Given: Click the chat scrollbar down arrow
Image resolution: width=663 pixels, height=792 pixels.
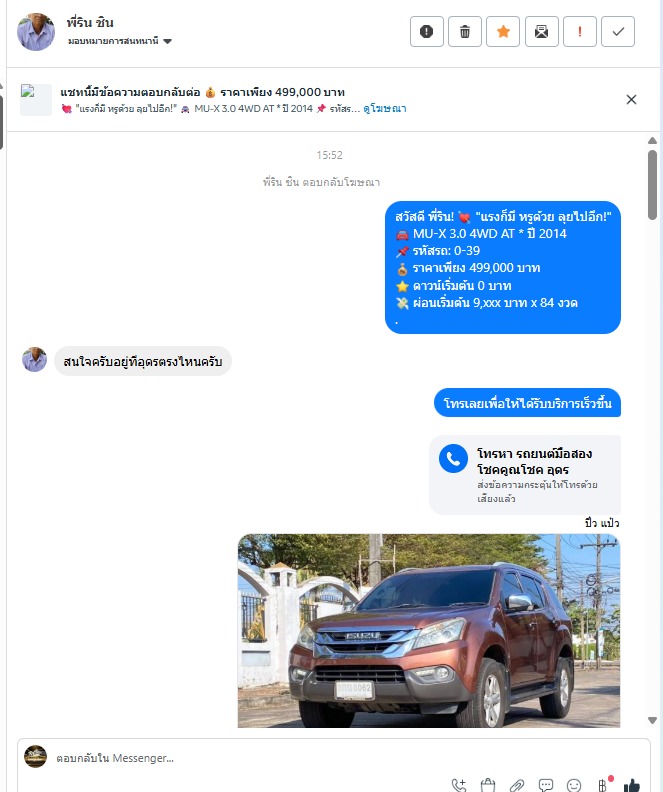Looking at the screenshot, I should pos(652,720).
